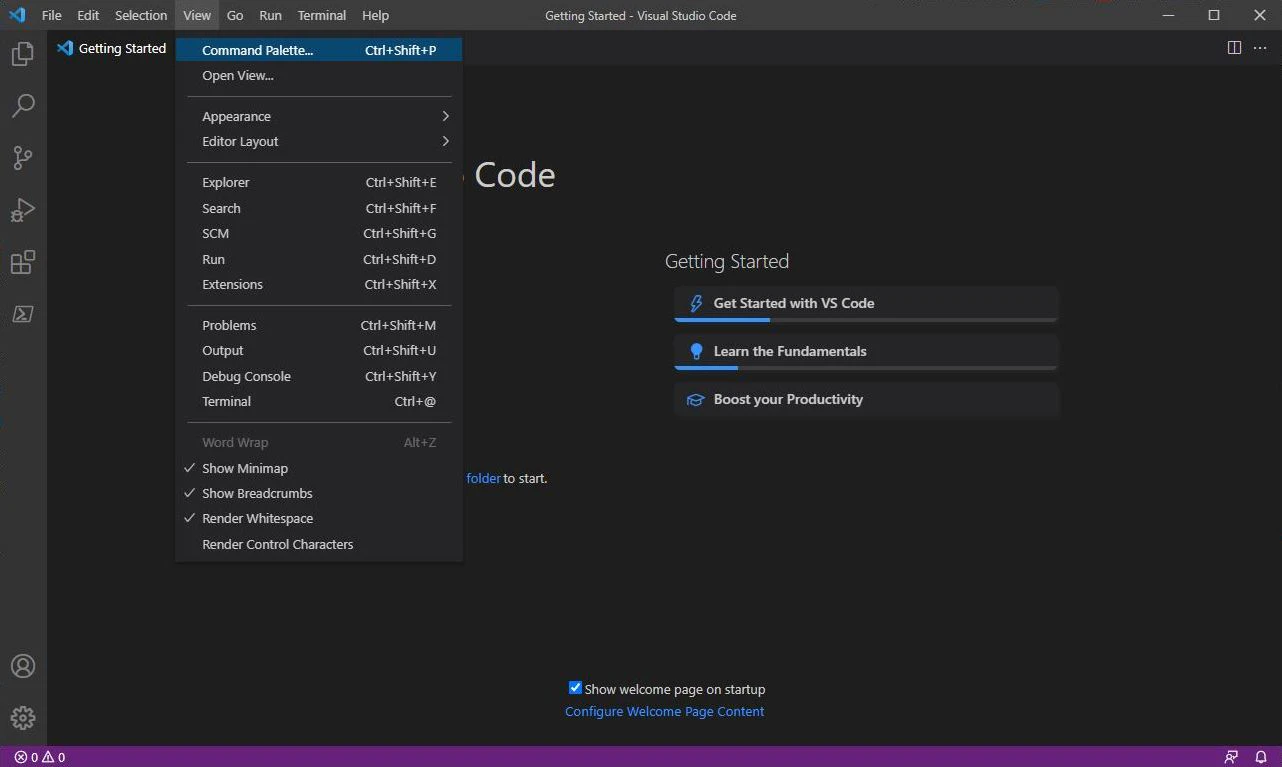Close the open View menu
This screenshot has width=1282, height=767.
point(197,15)
